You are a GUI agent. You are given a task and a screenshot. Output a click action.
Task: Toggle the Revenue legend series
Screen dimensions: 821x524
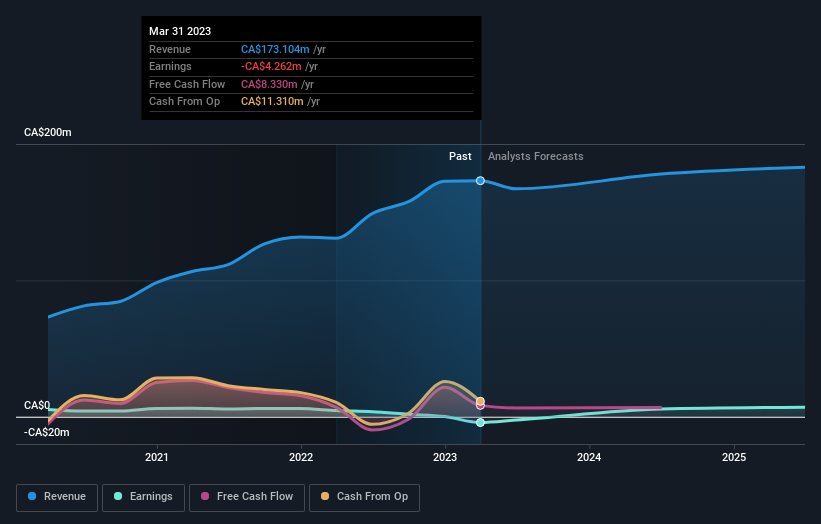point(57,497)
